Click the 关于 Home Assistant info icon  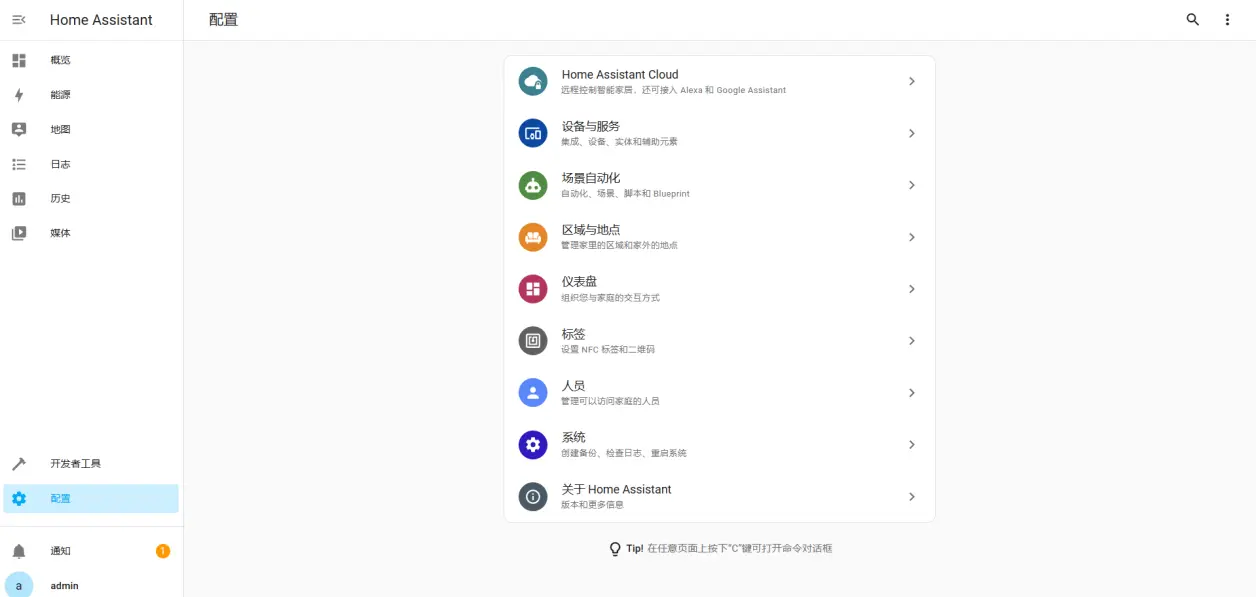pyautogui.click(x=533, y=497)
